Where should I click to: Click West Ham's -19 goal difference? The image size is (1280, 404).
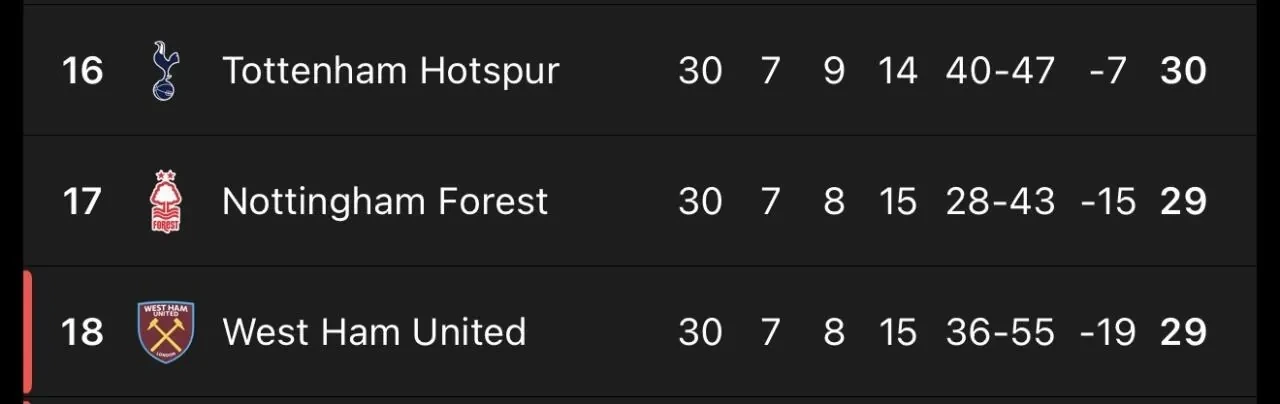coord(1107,332)
